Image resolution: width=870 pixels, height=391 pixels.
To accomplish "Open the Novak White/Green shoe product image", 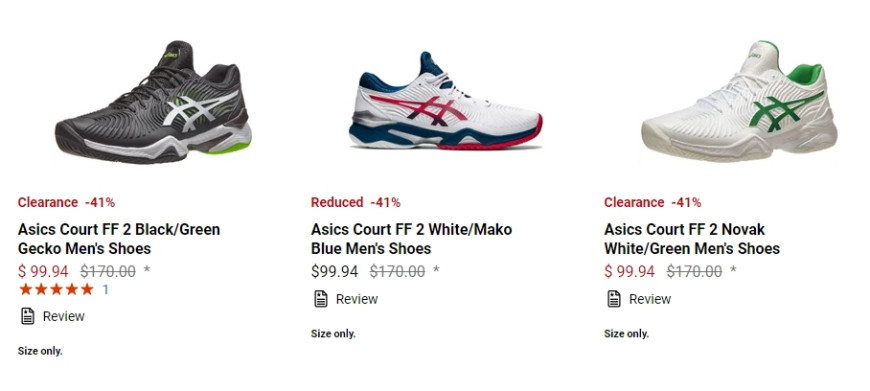I will [x=739, y=101].
